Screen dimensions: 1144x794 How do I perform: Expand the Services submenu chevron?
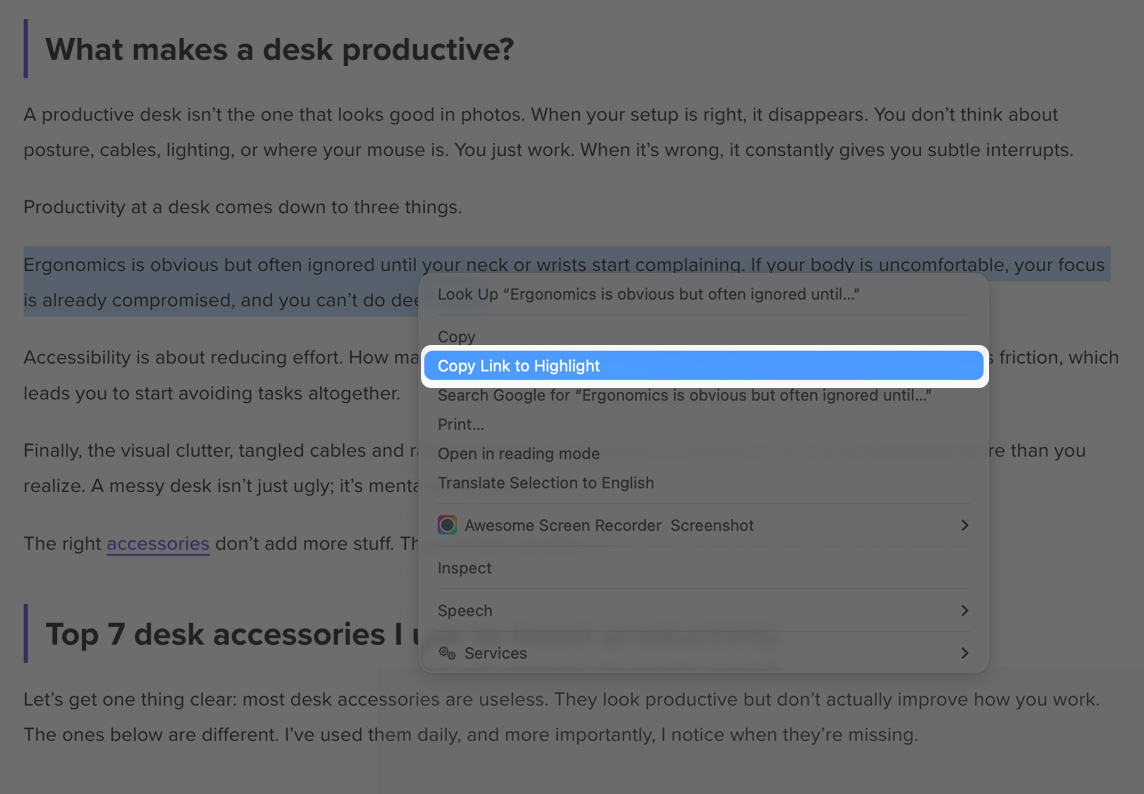coord(965,653)
